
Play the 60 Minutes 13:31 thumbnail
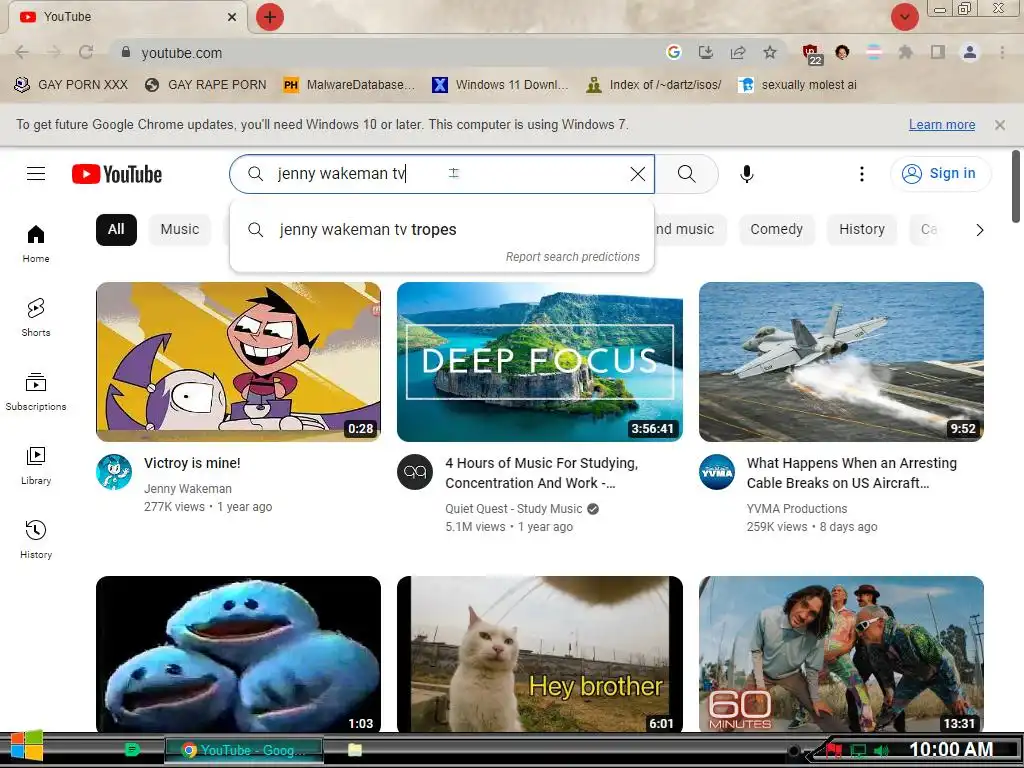(841, 654)
